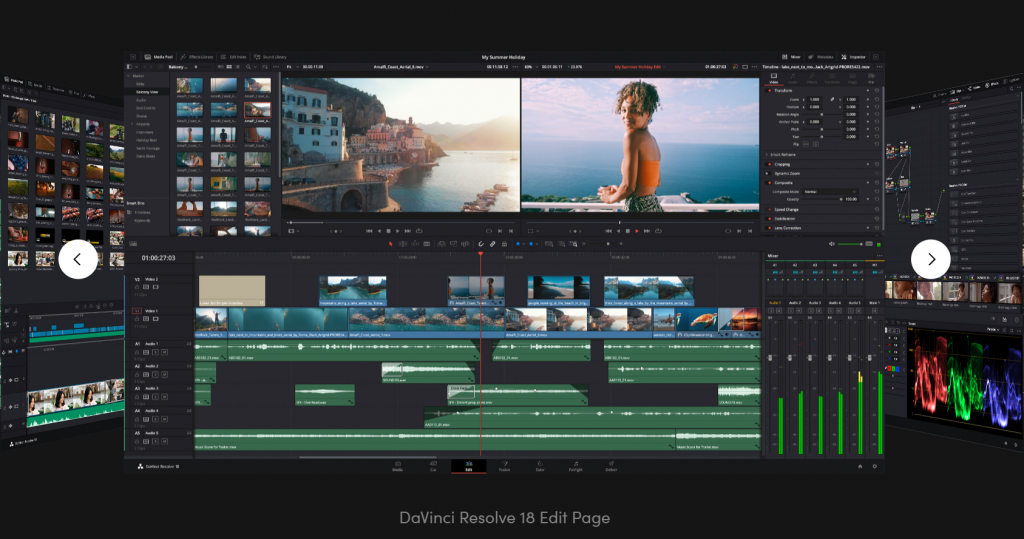1024x539 pixels.
Task: Open the project manager home icon
Action: point(859,466)
